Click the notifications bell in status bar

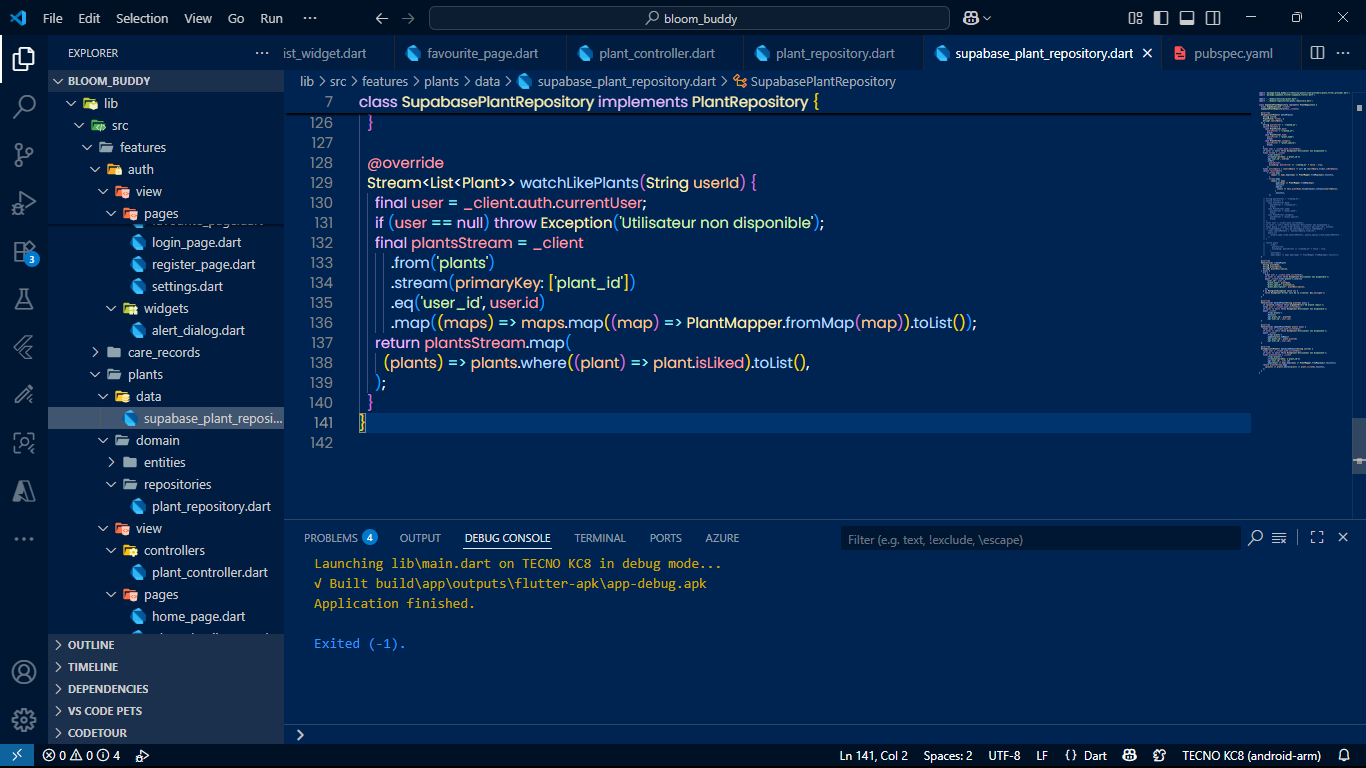coord(1345,756)
